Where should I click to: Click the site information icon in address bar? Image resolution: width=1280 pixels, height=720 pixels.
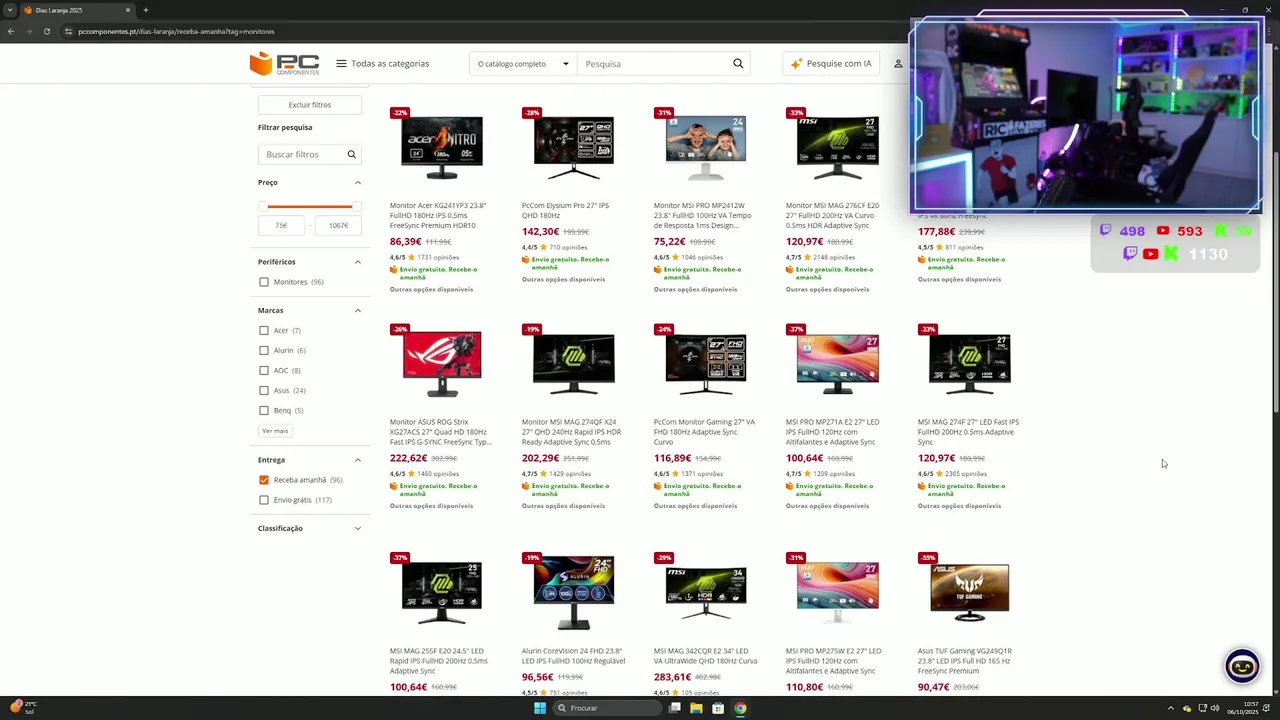coord(68,31)
